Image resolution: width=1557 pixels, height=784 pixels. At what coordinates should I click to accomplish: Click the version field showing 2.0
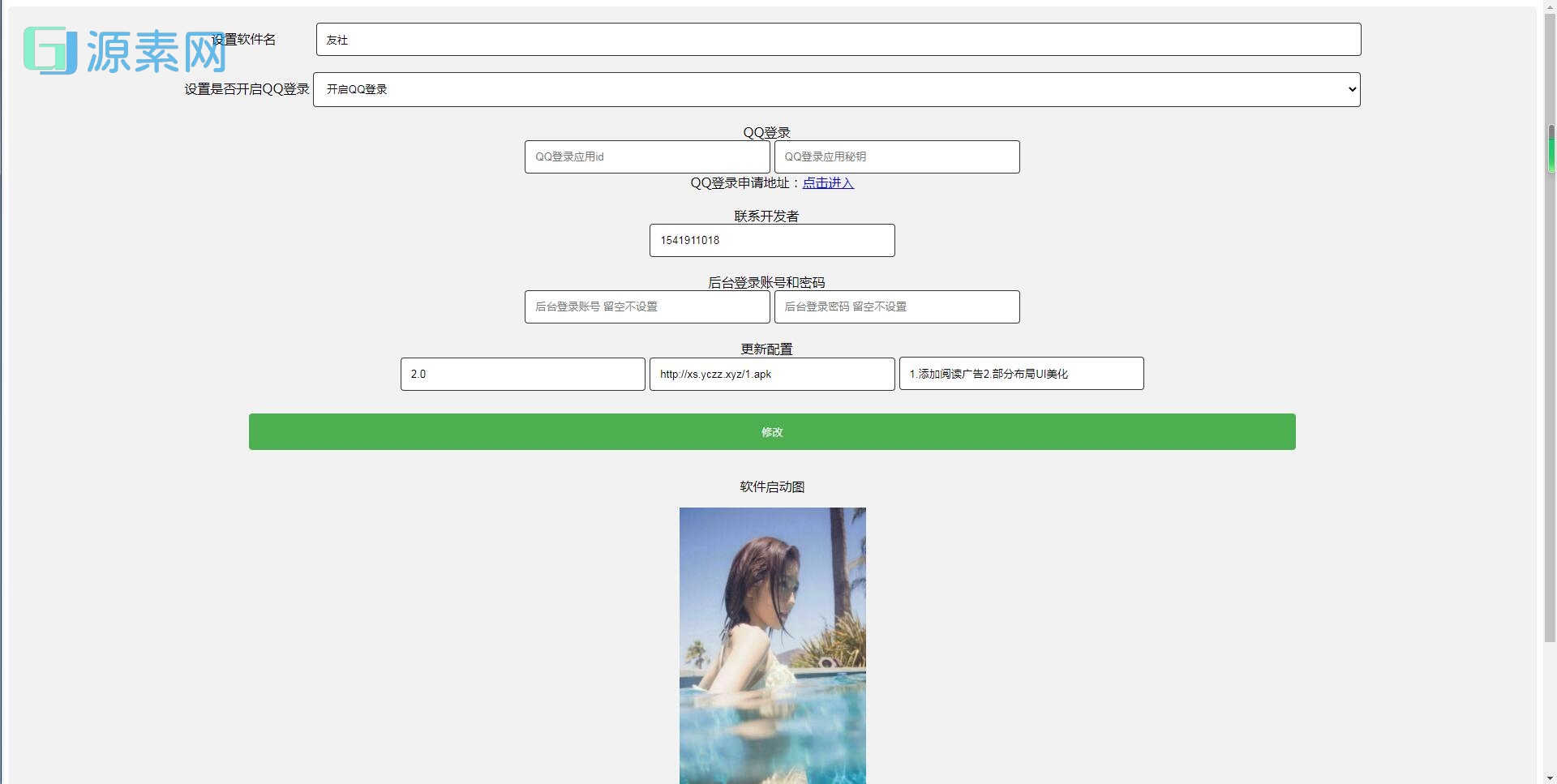click(522, 374)
